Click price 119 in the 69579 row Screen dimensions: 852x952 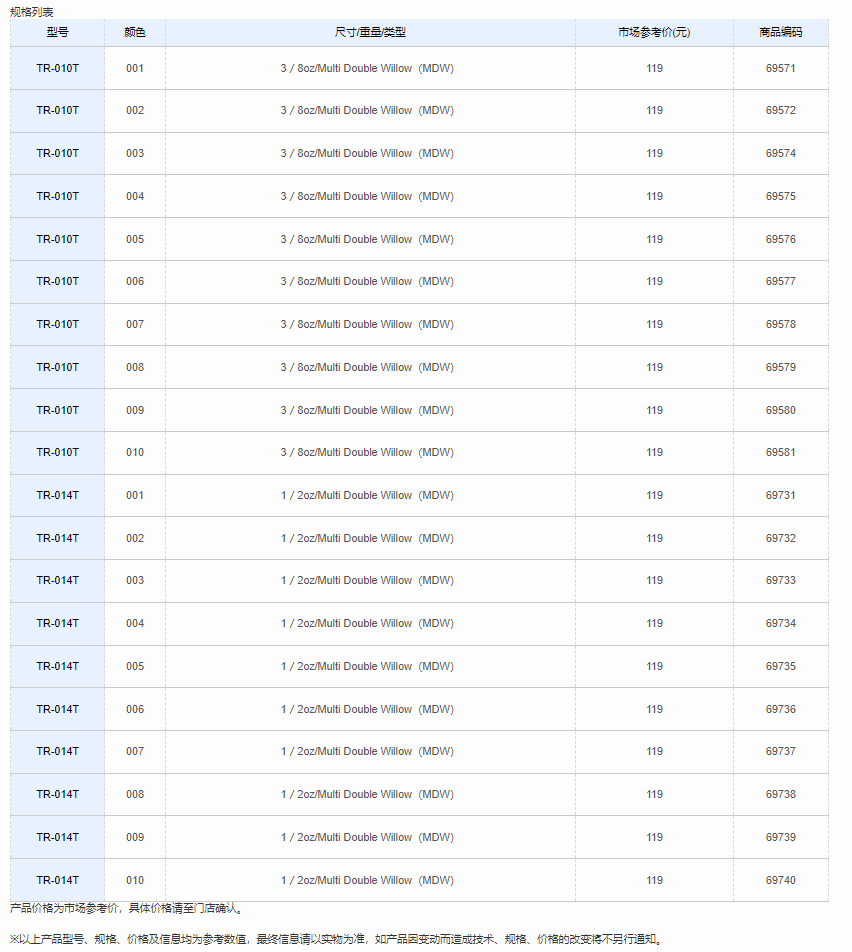pos(654,367)
